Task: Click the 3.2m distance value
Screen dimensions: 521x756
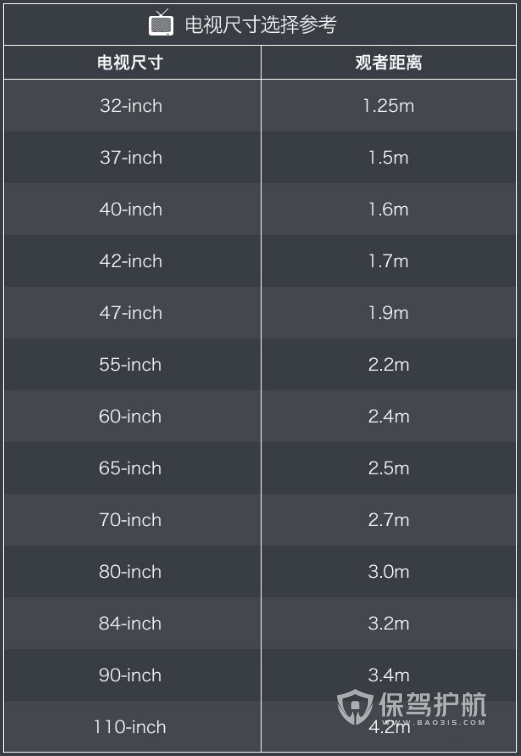Action: [x=388, y=623]
